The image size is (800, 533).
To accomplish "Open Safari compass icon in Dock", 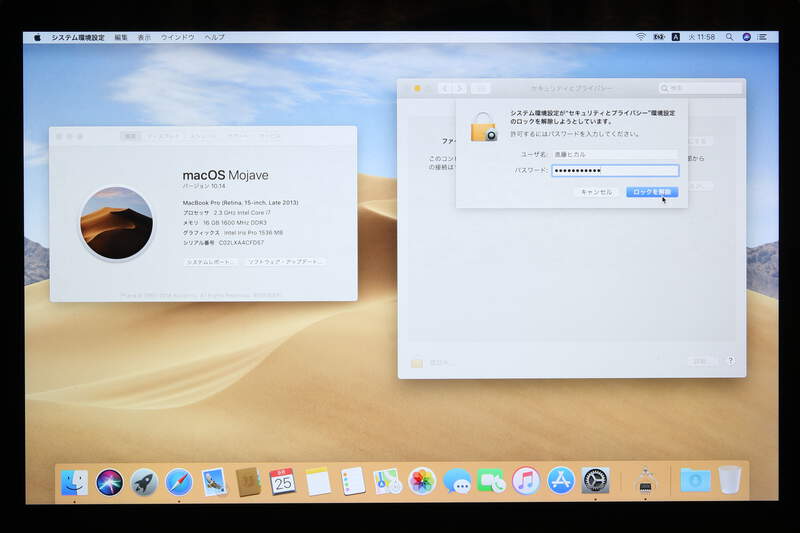I will click(x=179, y=482).
